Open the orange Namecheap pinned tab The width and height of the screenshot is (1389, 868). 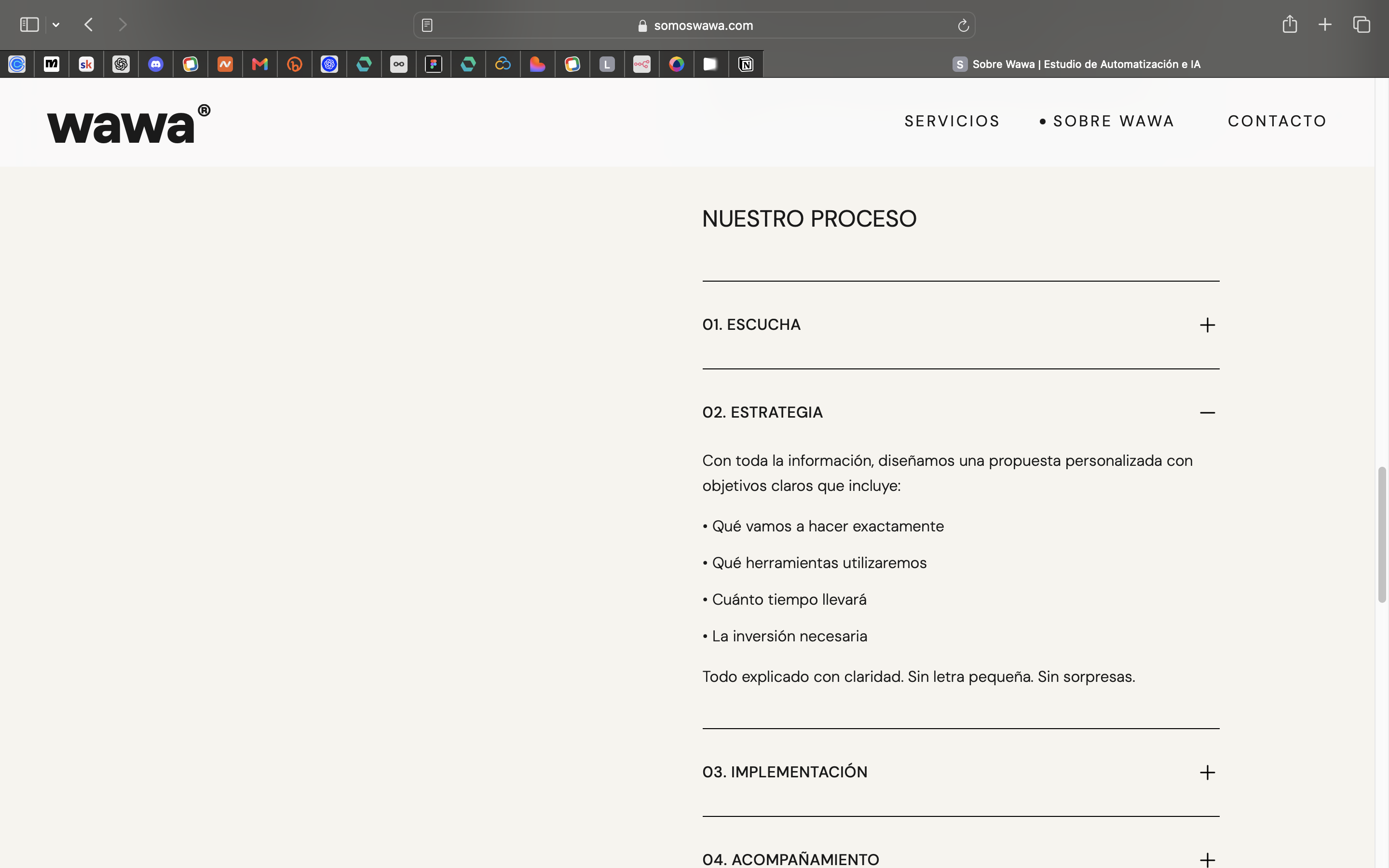[x=225, y=64]
